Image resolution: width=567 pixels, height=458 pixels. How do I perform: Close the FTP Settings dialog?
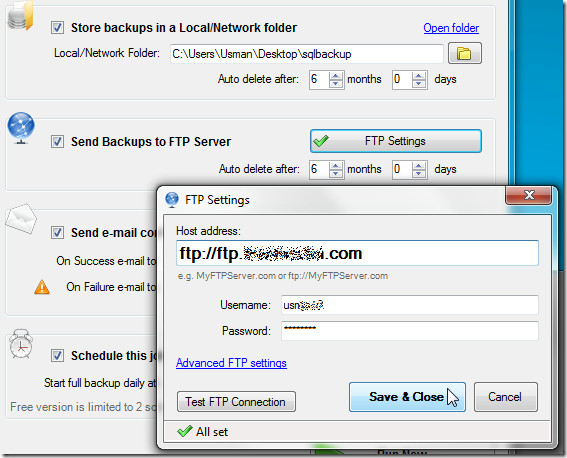tap(528, 196)
